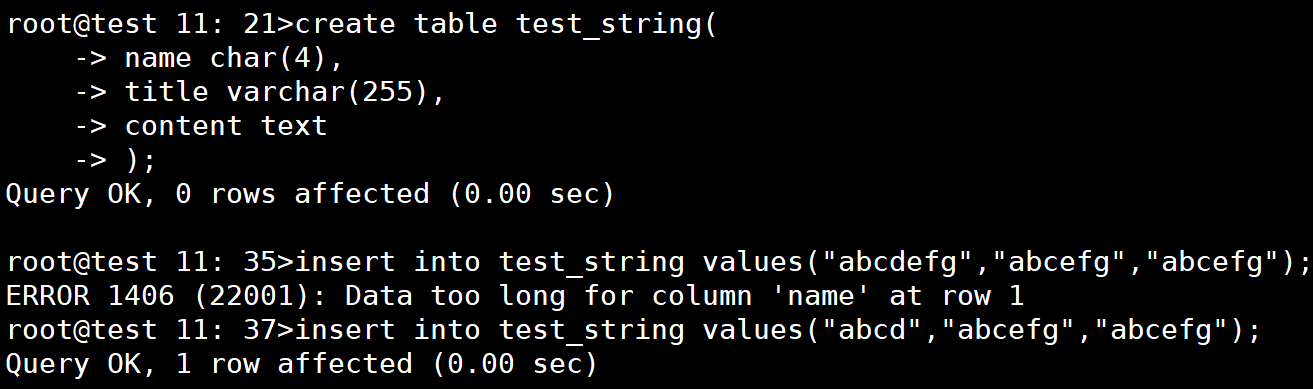This screenshot has width=1313, height=389.
Task: Click the ERROR 1406 (22001) message
Action: point(514,297)
